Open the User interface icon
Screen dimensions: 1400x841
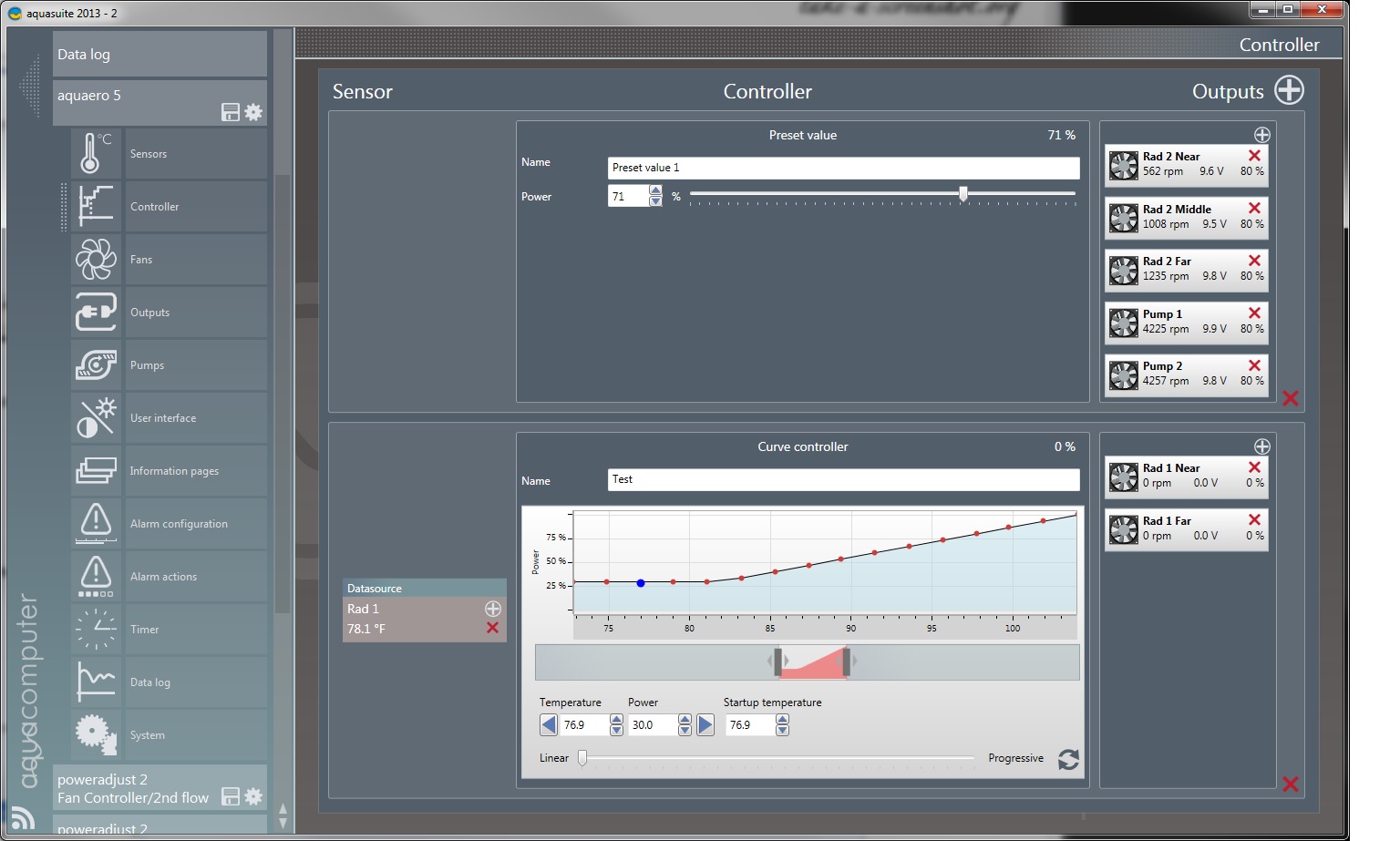96,417
